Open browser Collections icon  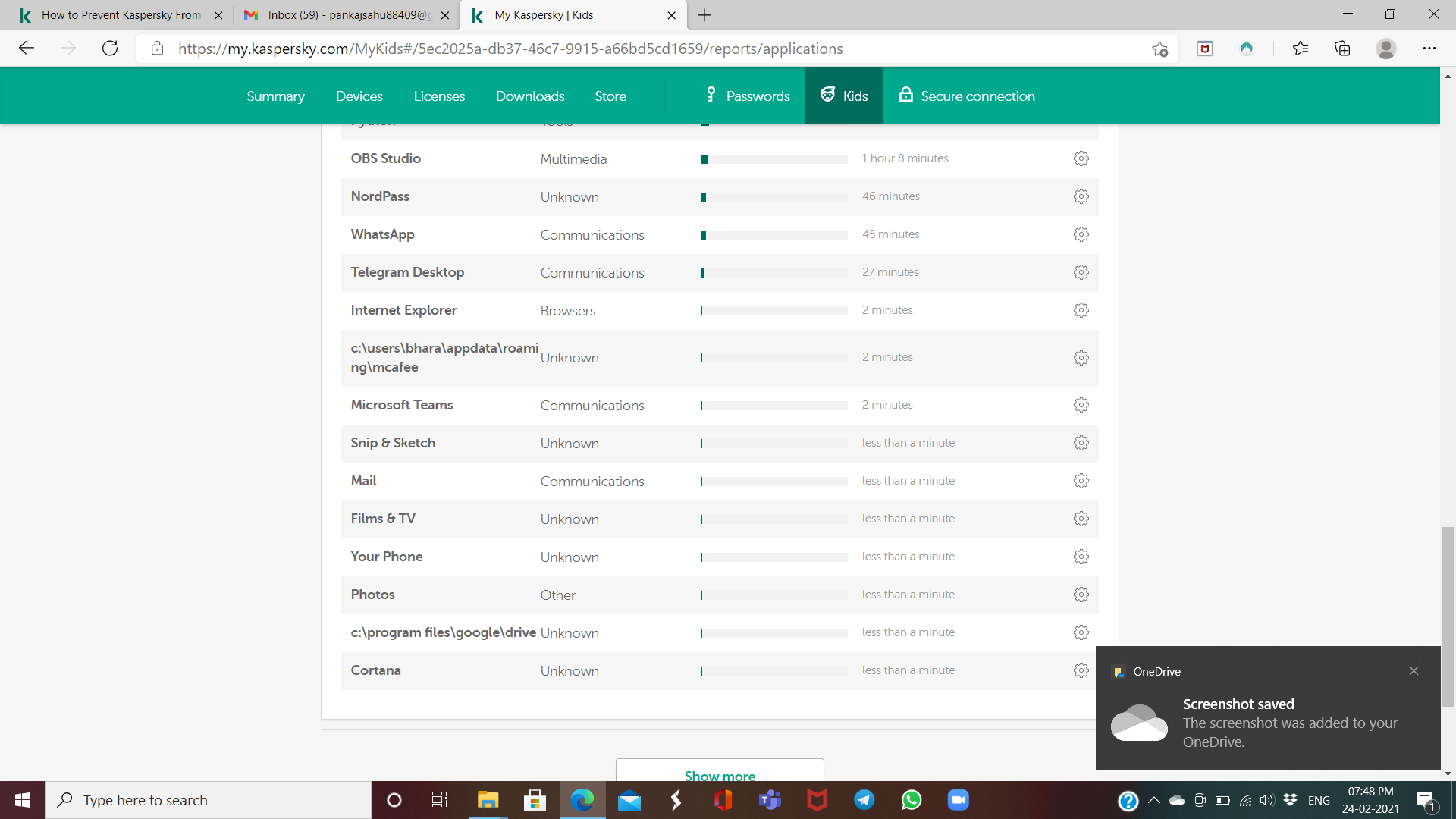[1342, 49]
